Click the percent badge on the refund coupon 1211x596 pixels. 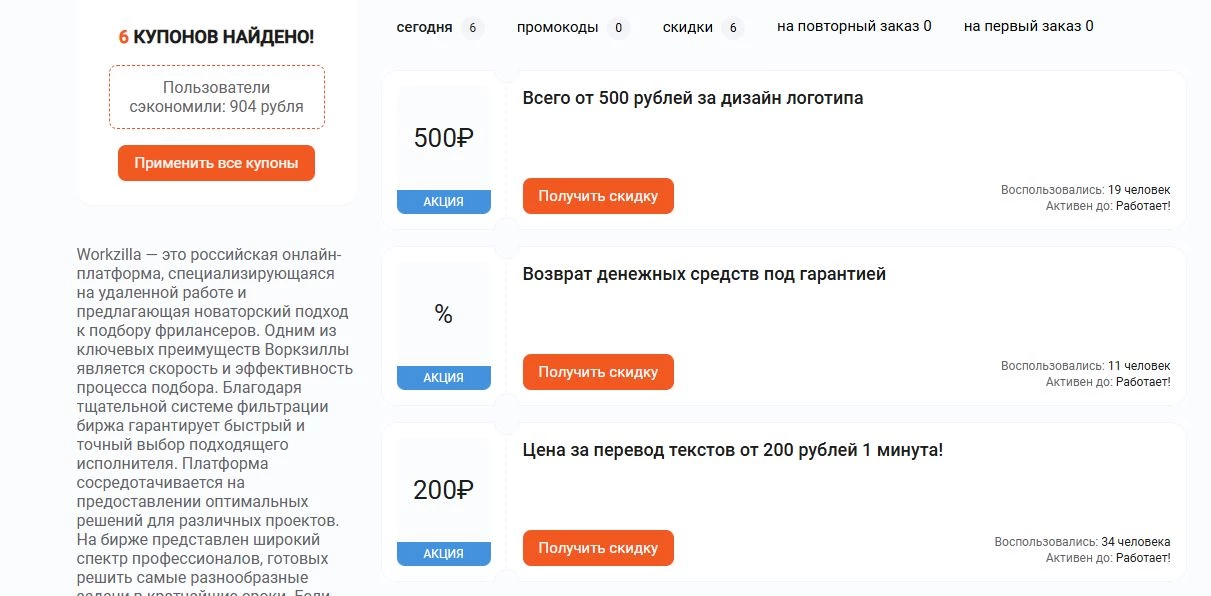(x=443, y=314)
